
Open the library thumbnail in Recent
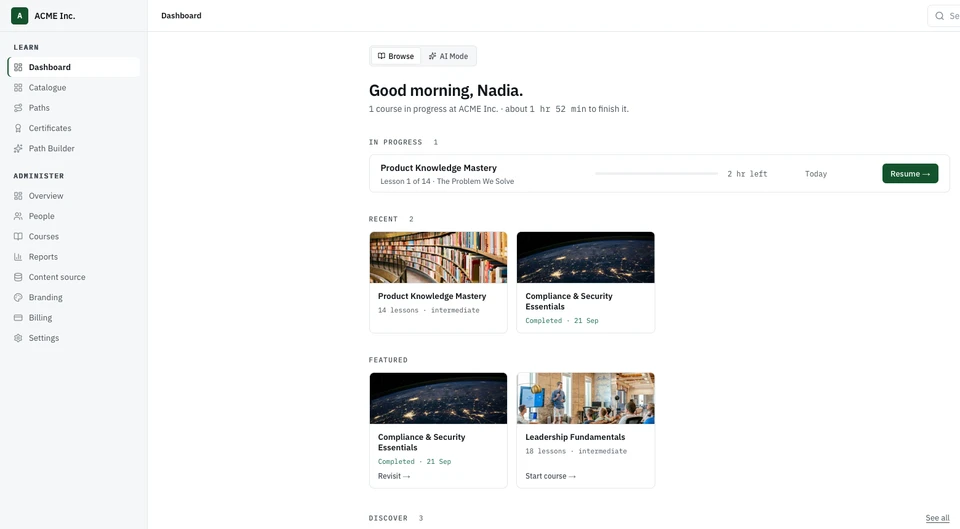tap(438, 257)
